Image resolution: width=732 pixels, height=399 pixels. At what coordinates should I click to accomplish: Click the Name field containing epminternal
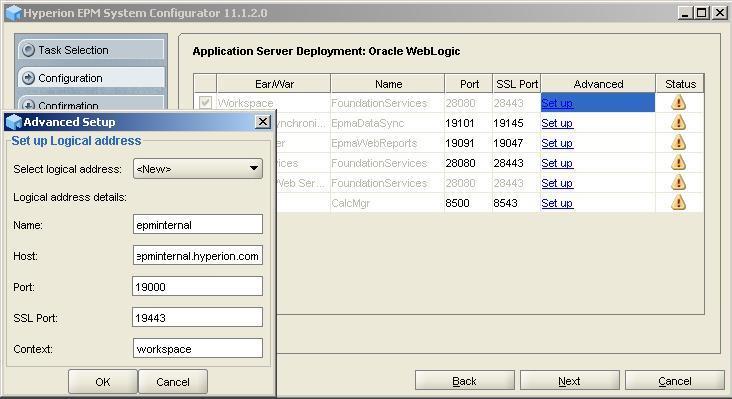(x=198, y=224)
